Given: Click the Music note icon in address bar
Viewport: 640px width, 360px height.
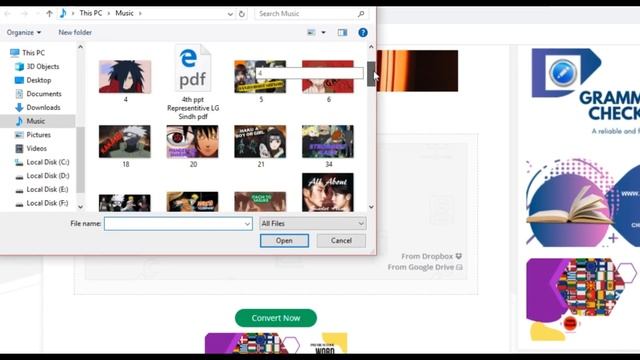Looking at the screenshot, I should [x=63, y=13].
